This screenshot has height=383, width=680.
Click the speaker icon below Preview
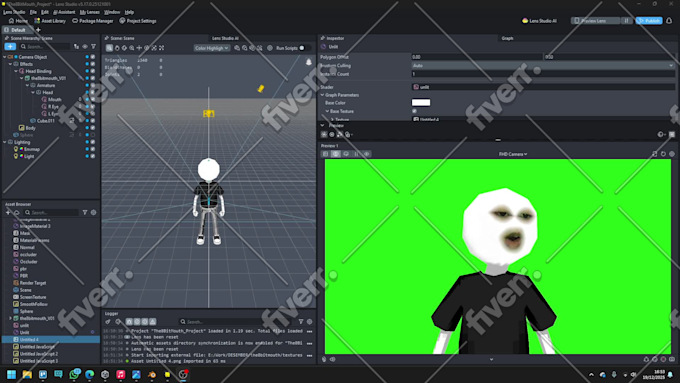pyautogui.click(x=333, y=359)
